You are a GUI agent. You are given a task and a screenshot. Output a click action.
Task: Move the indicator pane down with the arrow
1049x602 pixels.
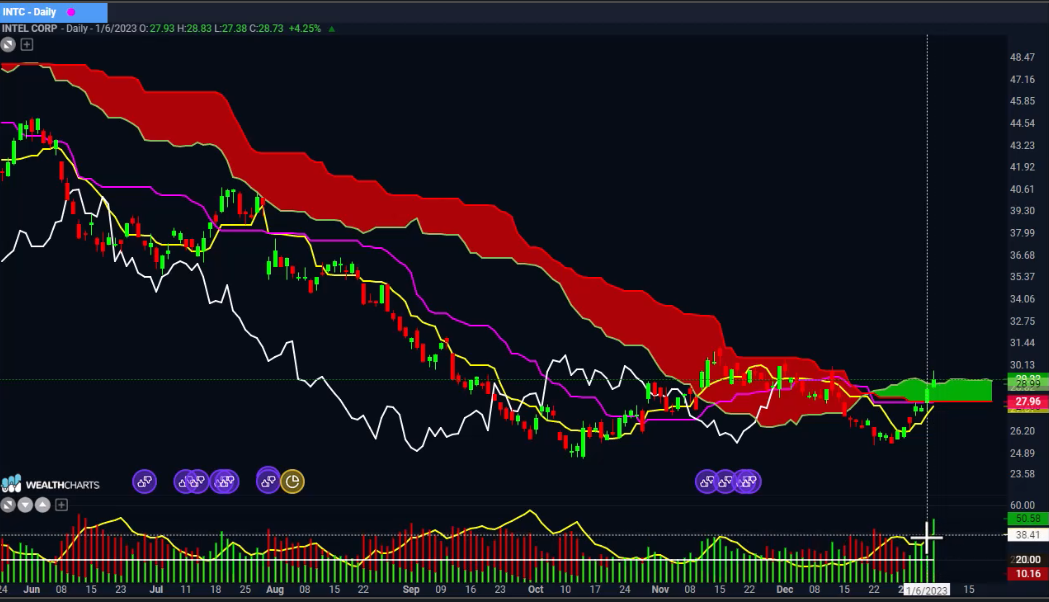click(25, 505)
